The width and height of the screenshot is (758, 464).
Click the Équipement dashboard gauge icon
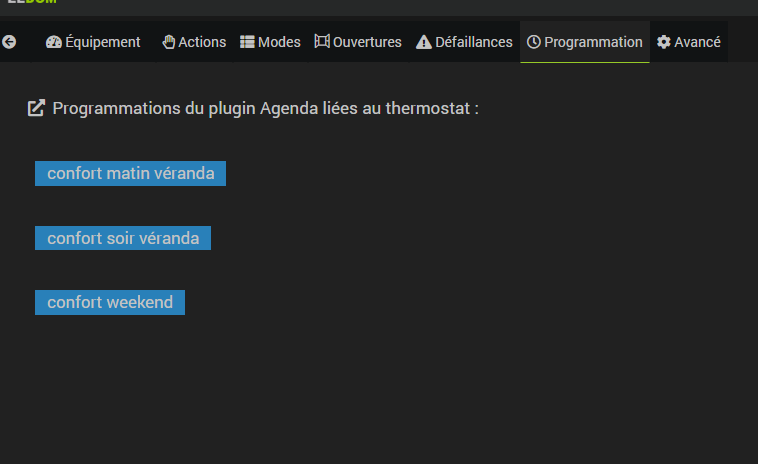(x=54, y=42)
